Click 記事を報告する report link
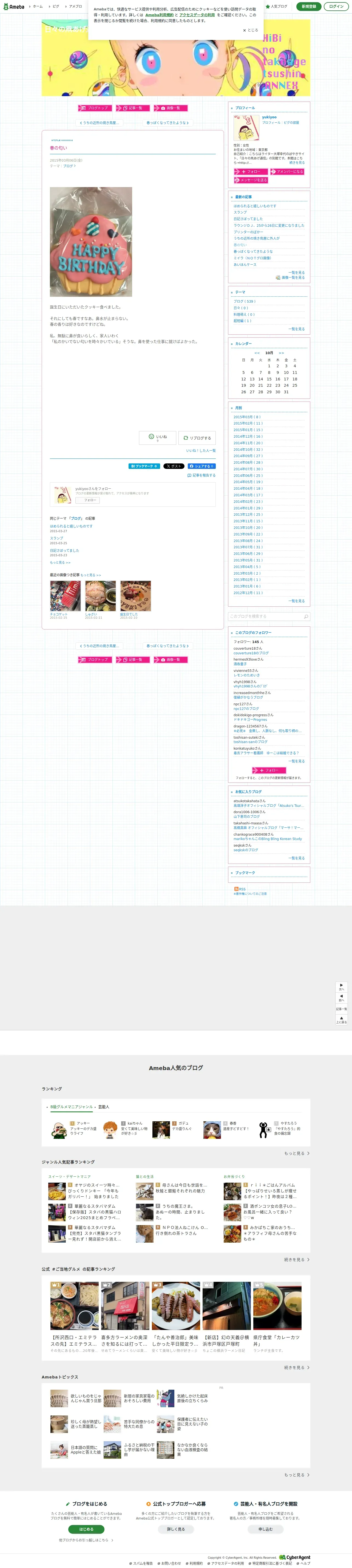This screenshot has height=1568, width=352. pos(201,475)
